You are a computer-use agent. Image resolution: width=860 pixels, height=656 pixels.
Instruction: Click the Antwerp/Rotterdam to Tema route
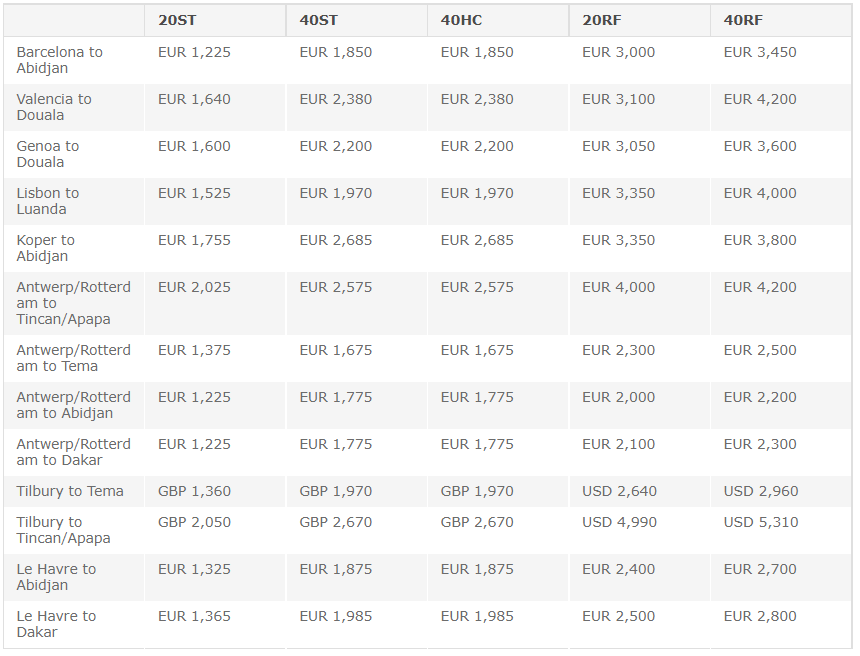(73, 358)
